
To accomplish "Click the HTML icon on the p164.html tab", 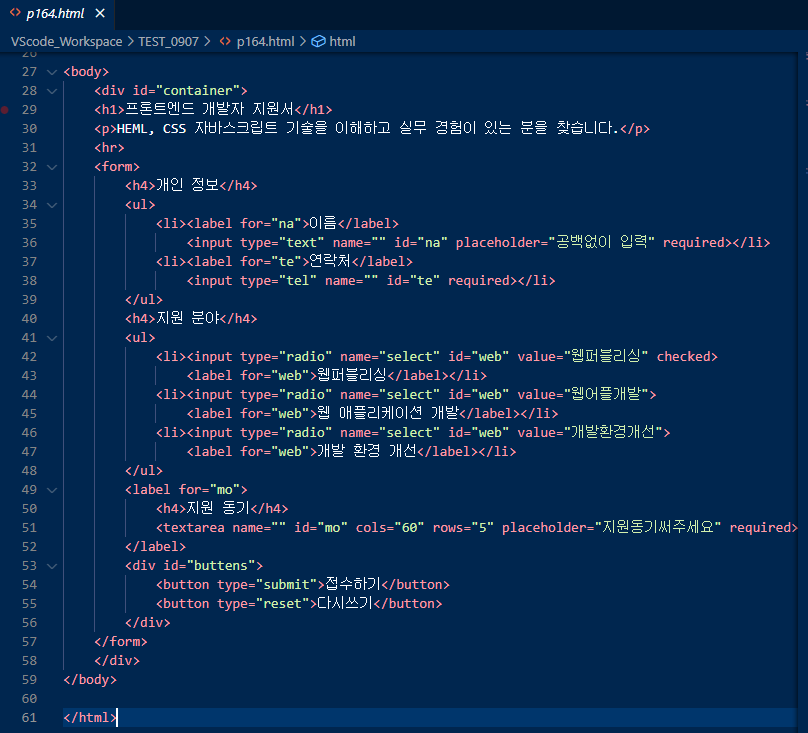I will pos(16,14).
